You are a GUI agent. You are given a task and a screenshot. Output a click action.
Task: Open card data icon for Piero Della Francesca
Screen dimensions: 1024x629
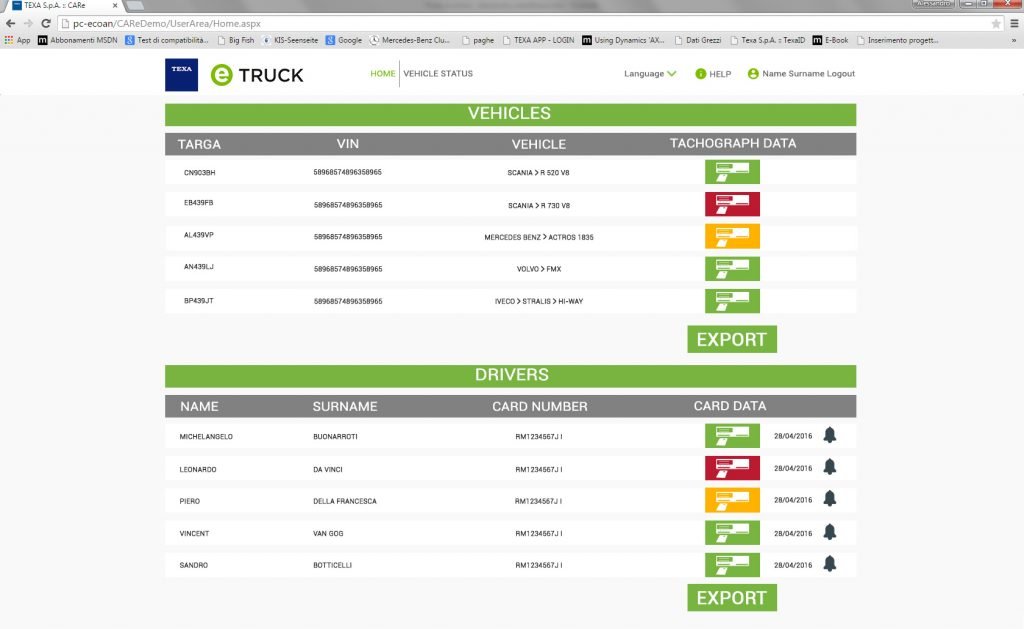click(x=732, y=500)
